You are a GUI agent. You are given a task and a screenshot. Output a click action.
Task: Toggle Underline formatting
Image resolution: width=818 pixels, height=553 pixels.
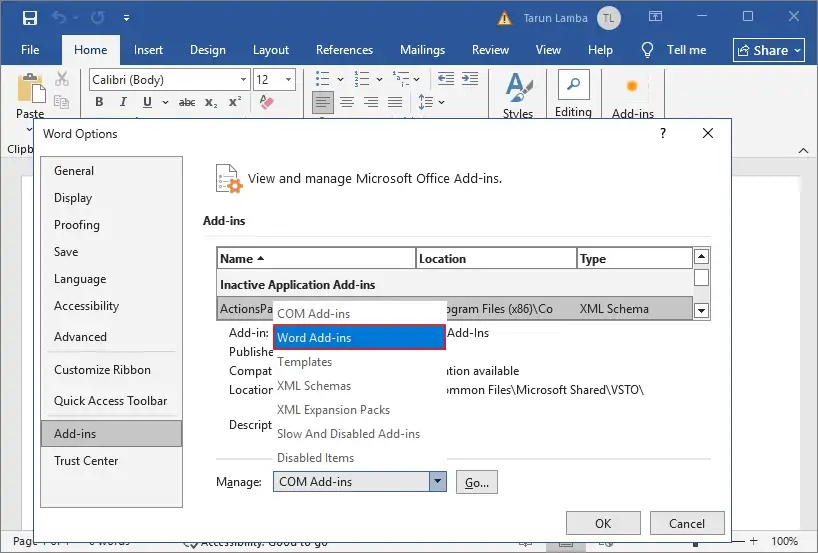click(x=147, y=102)
